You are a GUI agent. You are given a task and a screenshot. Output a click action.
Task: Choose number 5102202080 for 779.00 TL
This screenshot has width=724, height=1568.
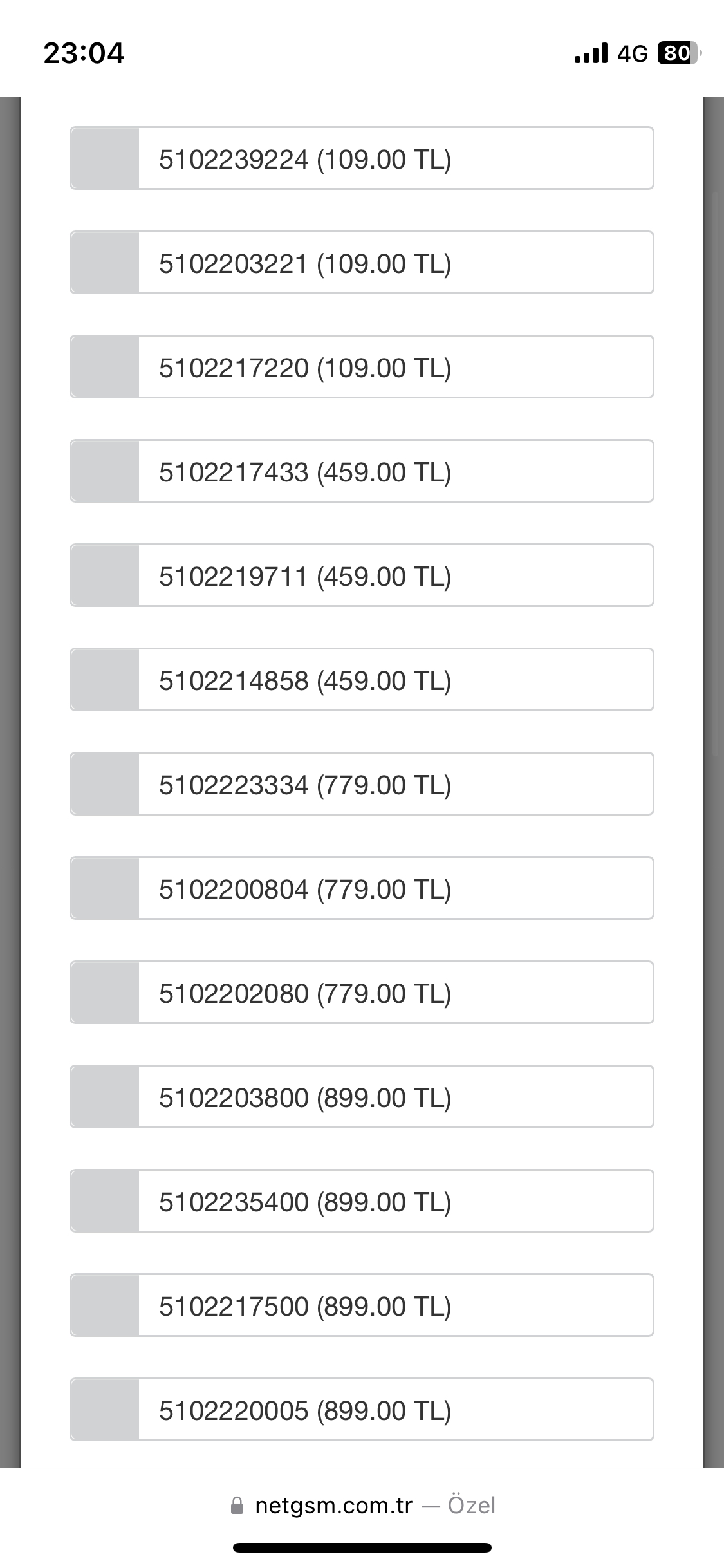362,993
